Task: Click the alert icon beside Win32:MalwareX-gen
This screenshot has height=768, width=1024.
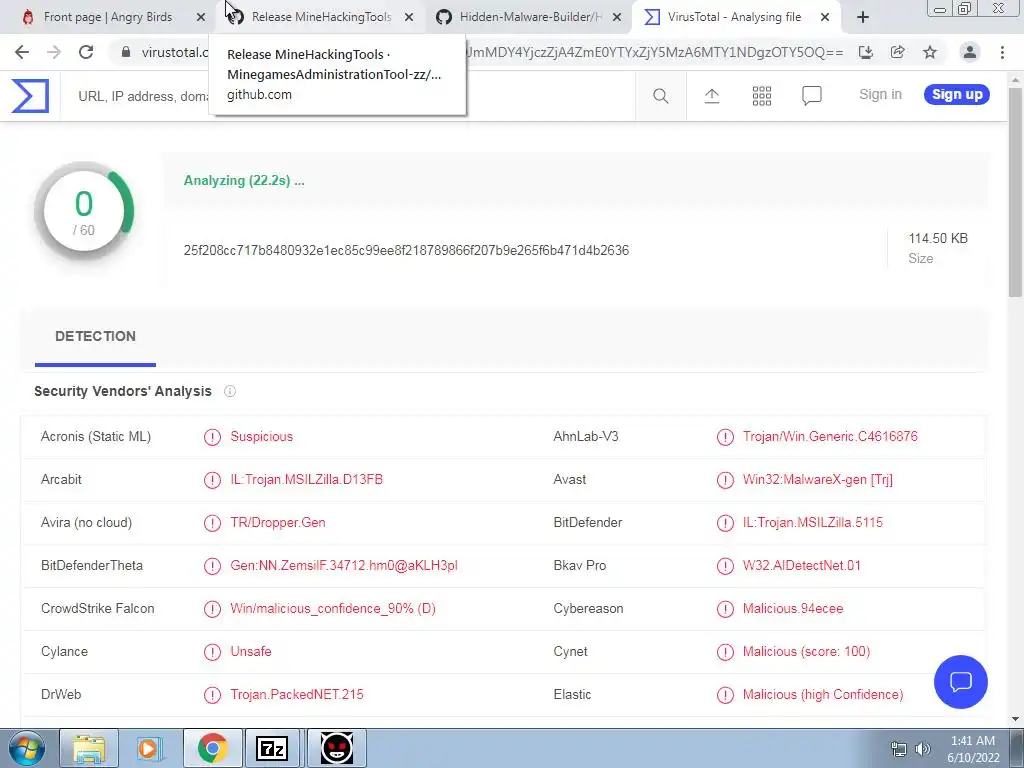Action: click(725, 480)
